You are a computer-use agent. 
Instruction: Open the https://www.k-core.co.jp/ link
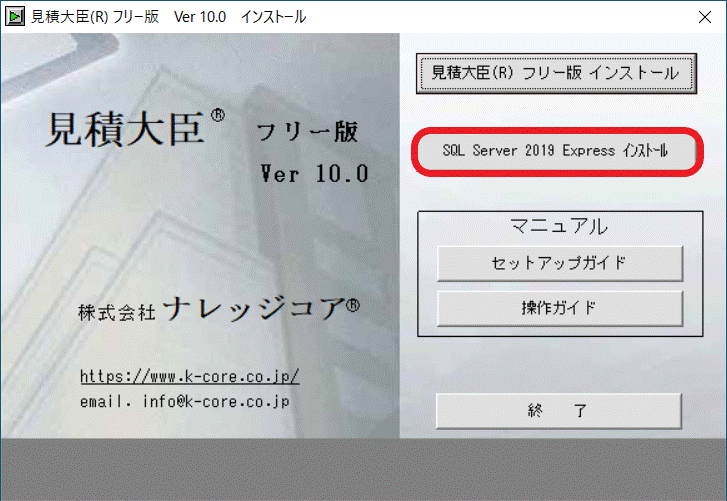[x=190, y=376]
